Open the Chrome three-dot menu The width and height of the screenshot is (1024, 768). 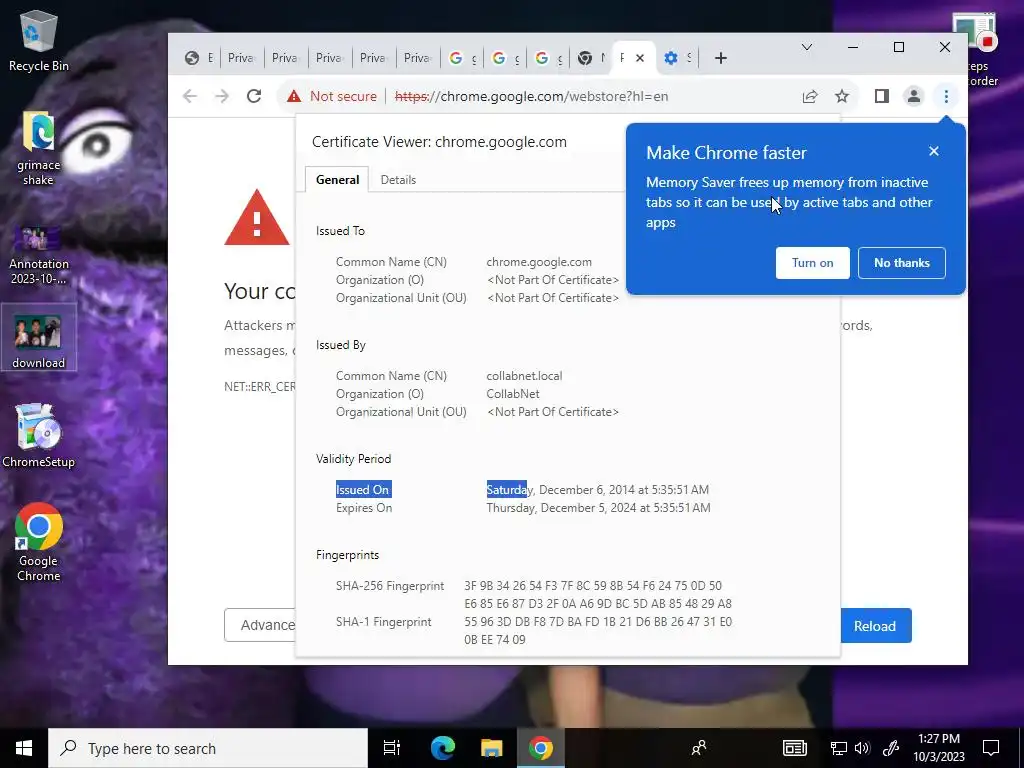pyautogui.click(x=946, y=97)
